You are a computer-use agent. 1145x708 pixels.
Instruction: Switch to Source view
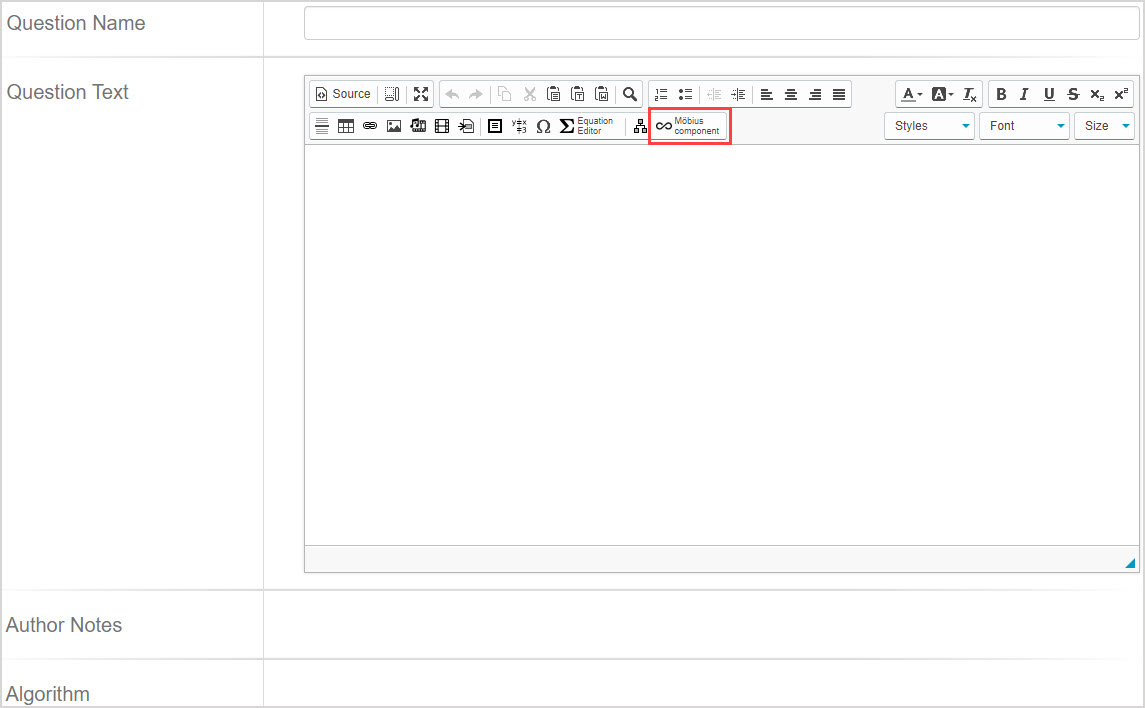click(x=343, y=94)
